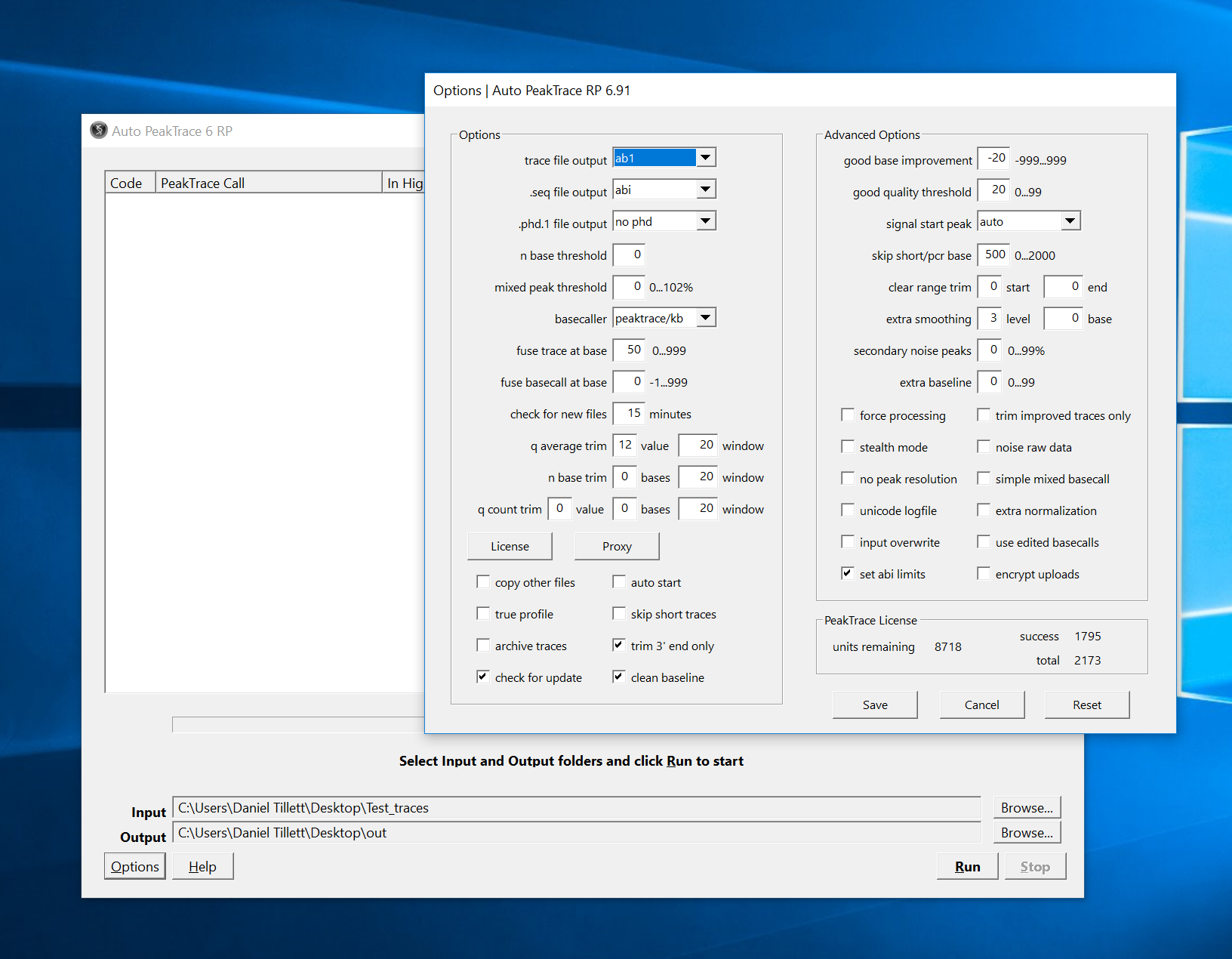Toggle the true profile checkbox
Screen dimensions: 1232x959
click(483, 614)
